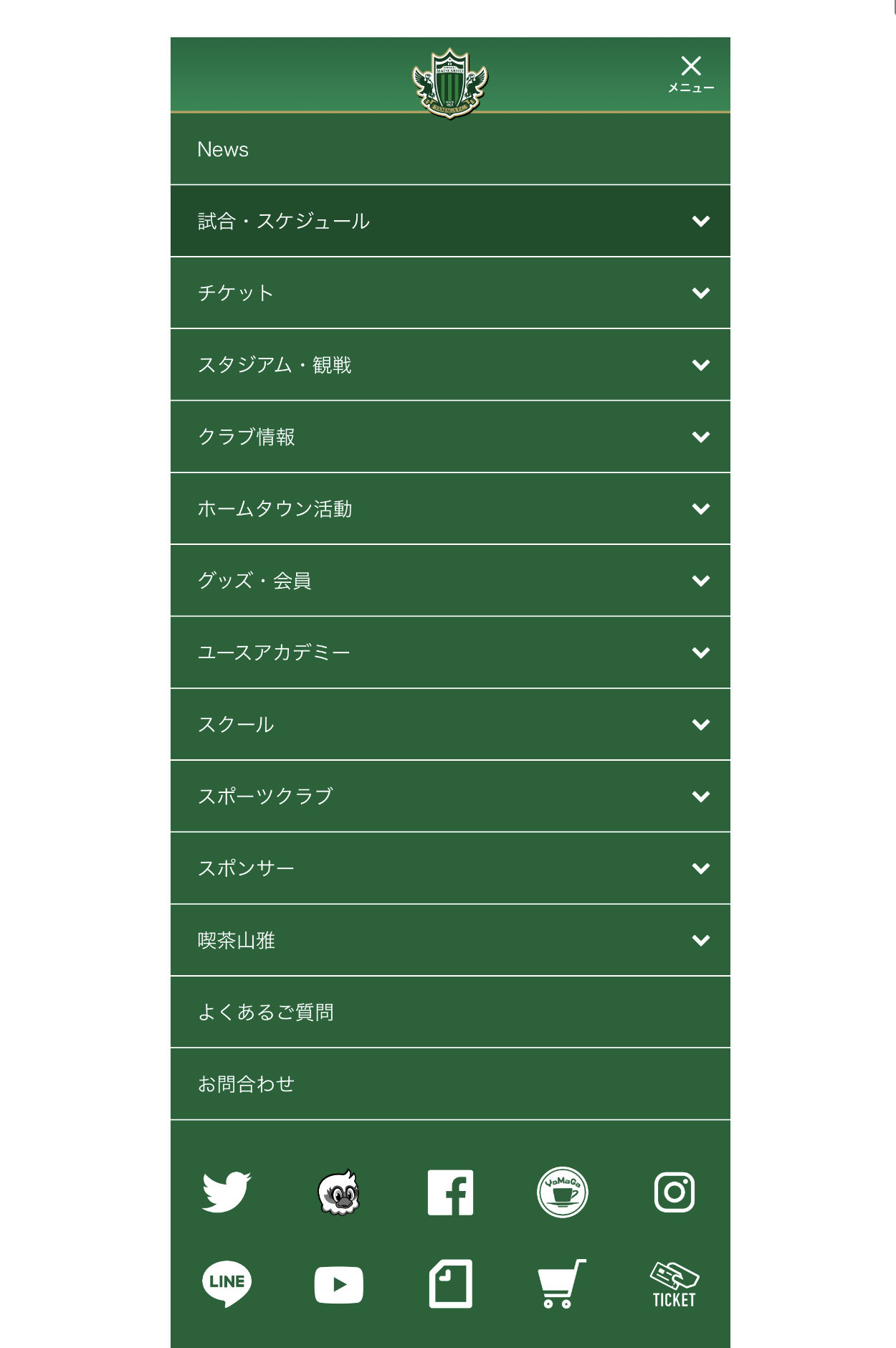
Task: Open the TICKET icon link
Action: [674, 1283]
